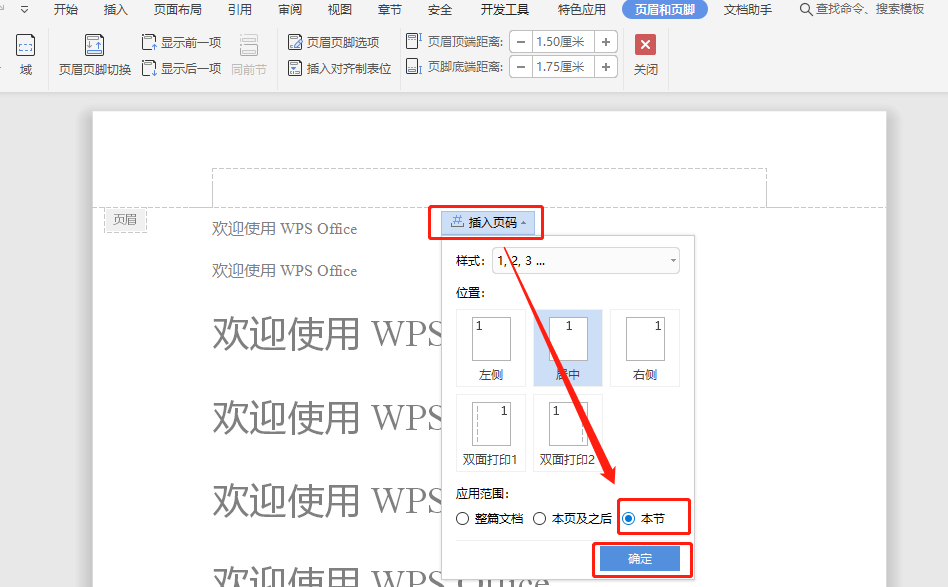The image size is (948, 587).
Task: Click the 1.75厘米 footer distance field
Action: click(563, 67)
